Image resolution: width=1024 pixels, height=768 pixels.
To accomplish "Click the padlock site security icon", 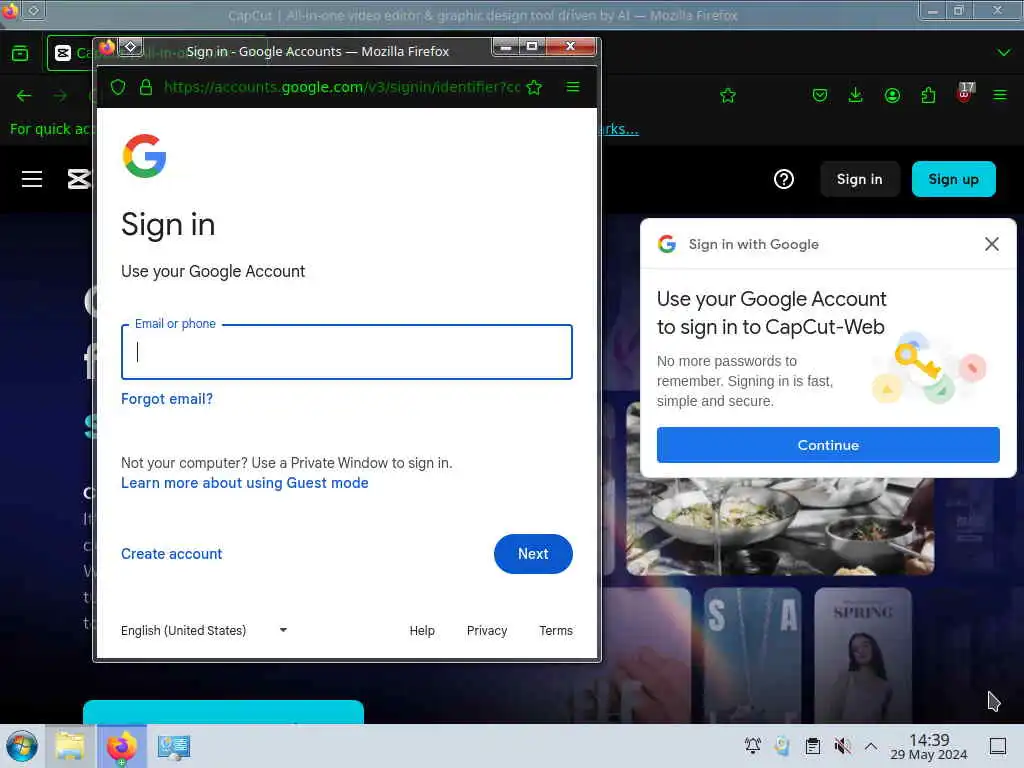I will [x=146, y=87].
